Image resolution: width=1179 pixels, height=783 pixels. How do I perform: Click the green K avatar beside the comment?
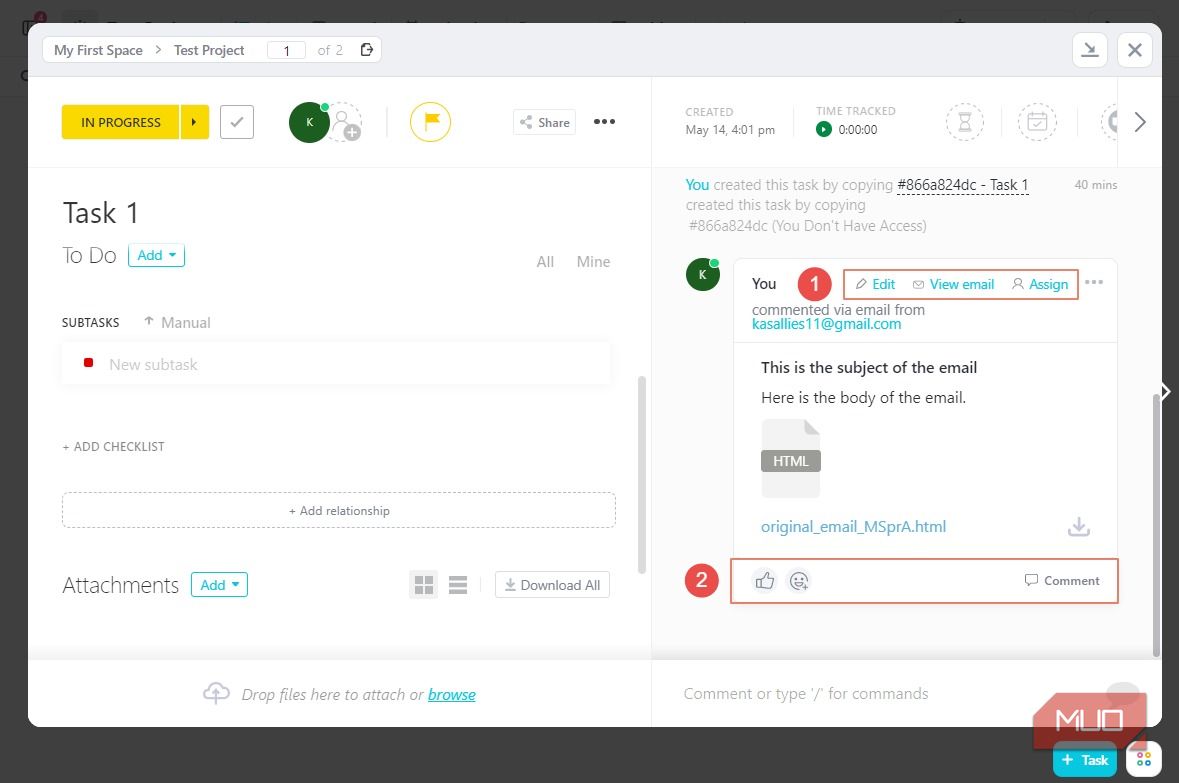[x=702, y=275]
